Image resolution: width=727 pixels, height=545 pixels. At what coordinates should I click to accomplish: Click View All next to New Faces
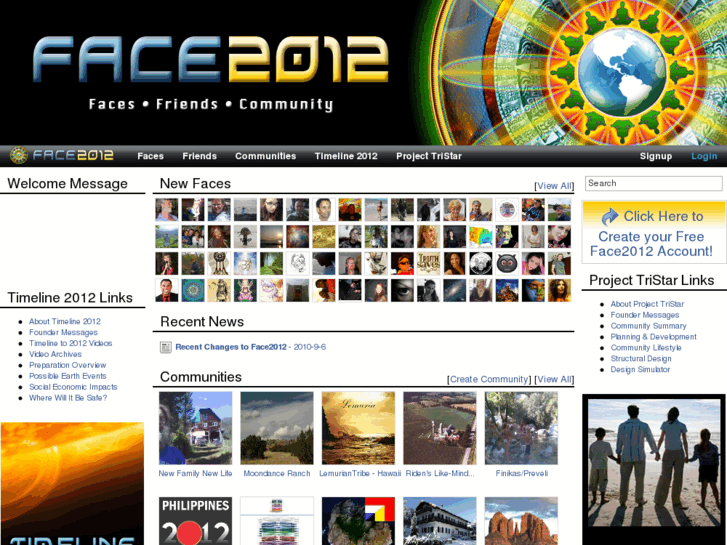[x=554, y=186]
